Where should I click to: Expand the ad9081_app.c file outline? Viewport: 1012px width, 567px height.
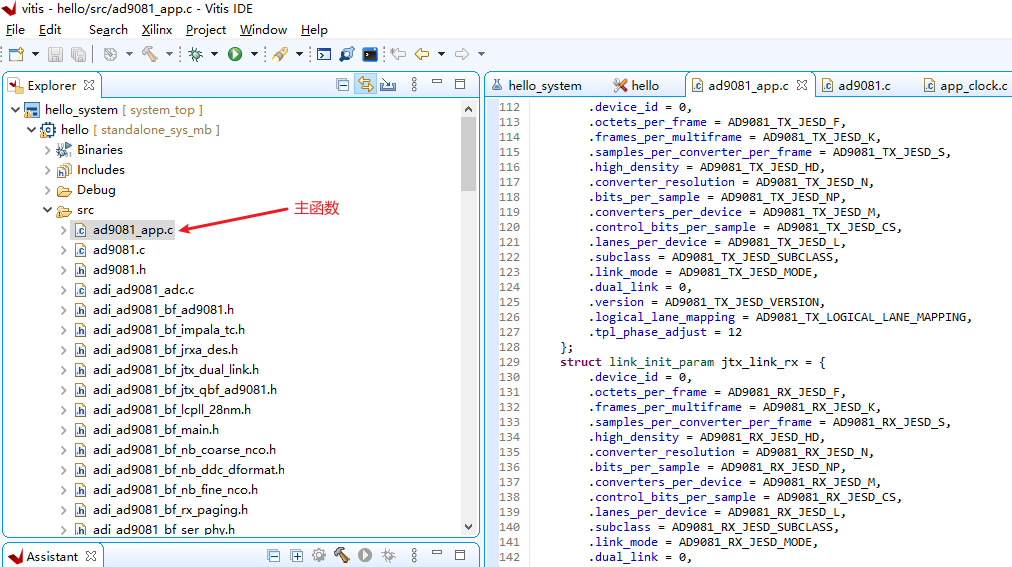click(63, 230)
